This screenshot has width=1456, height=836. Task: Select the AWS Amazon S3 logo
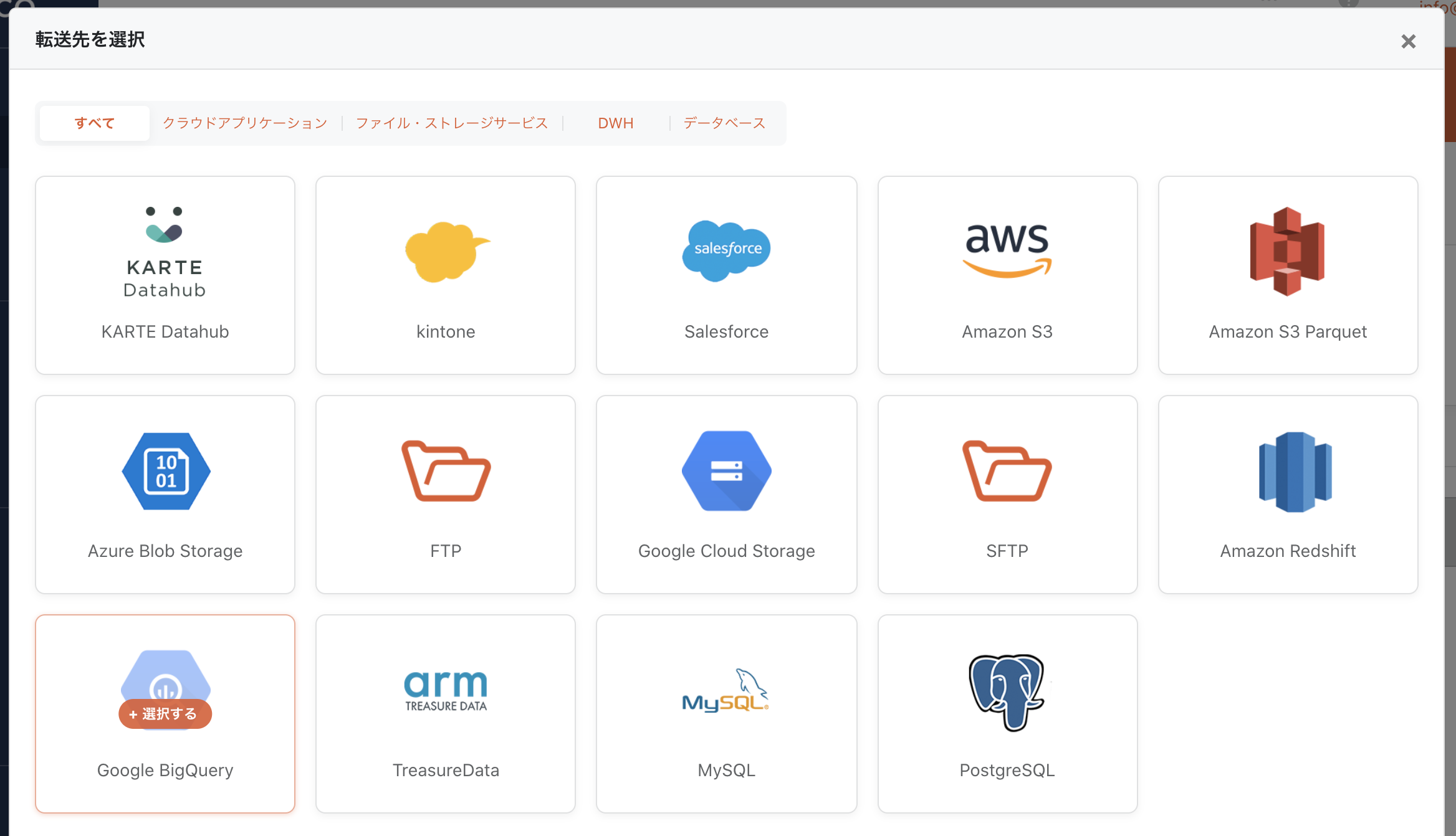click(1007, 250)
